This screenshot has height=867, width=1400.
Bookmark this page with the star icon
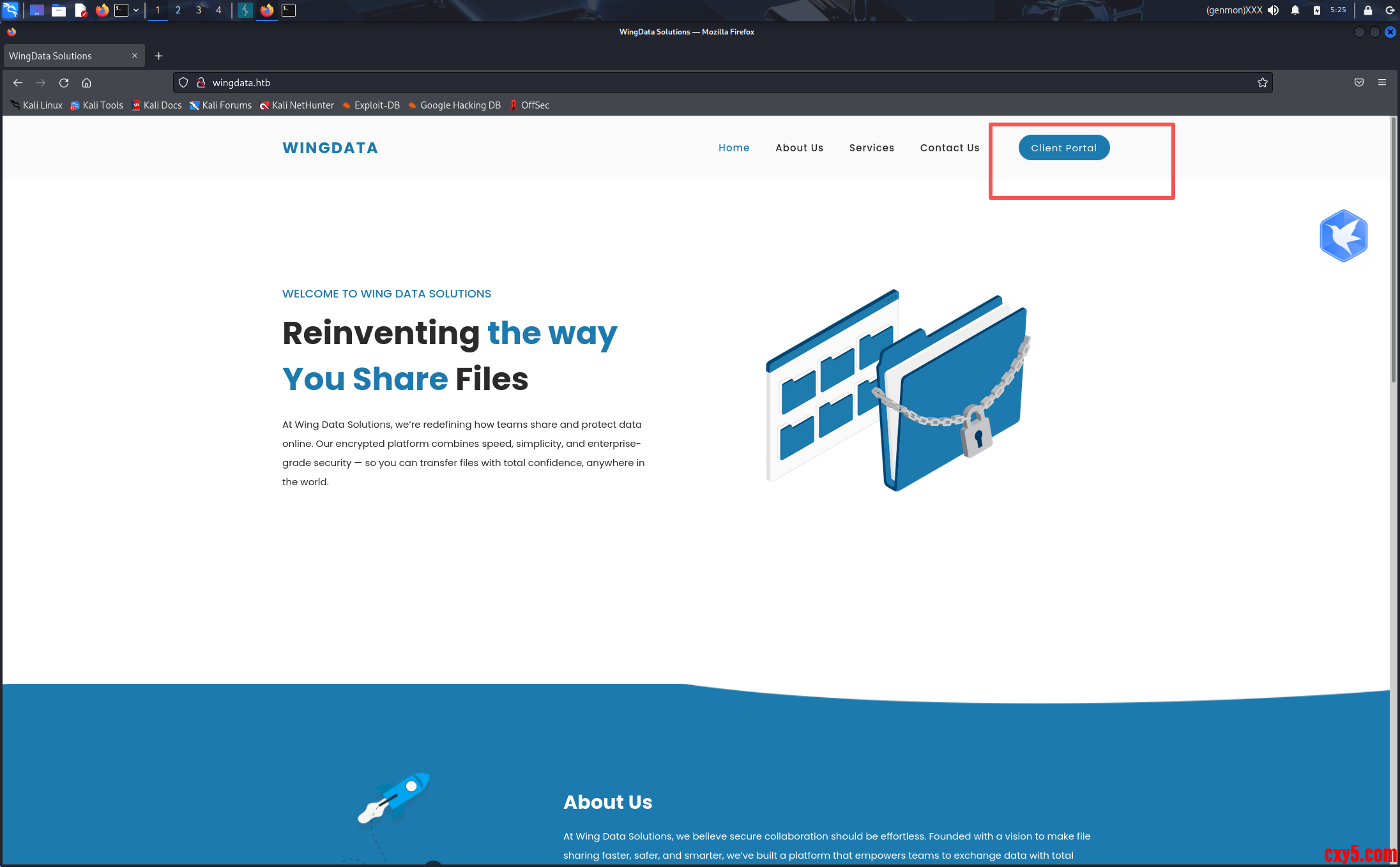[1262, 82]
